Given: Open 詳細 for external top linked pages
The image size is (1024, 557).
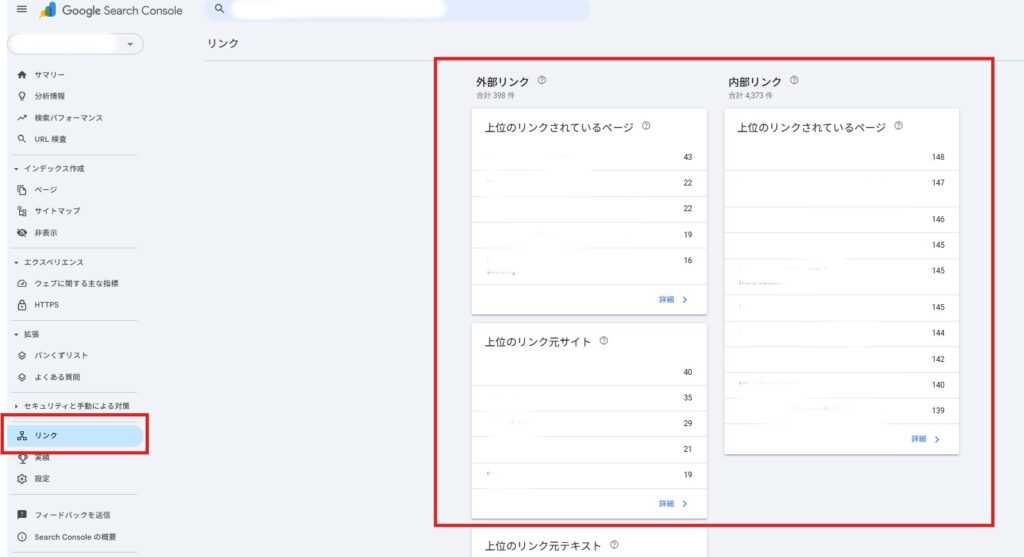Looking at the screenshot, I should click(x=673, y=300).
